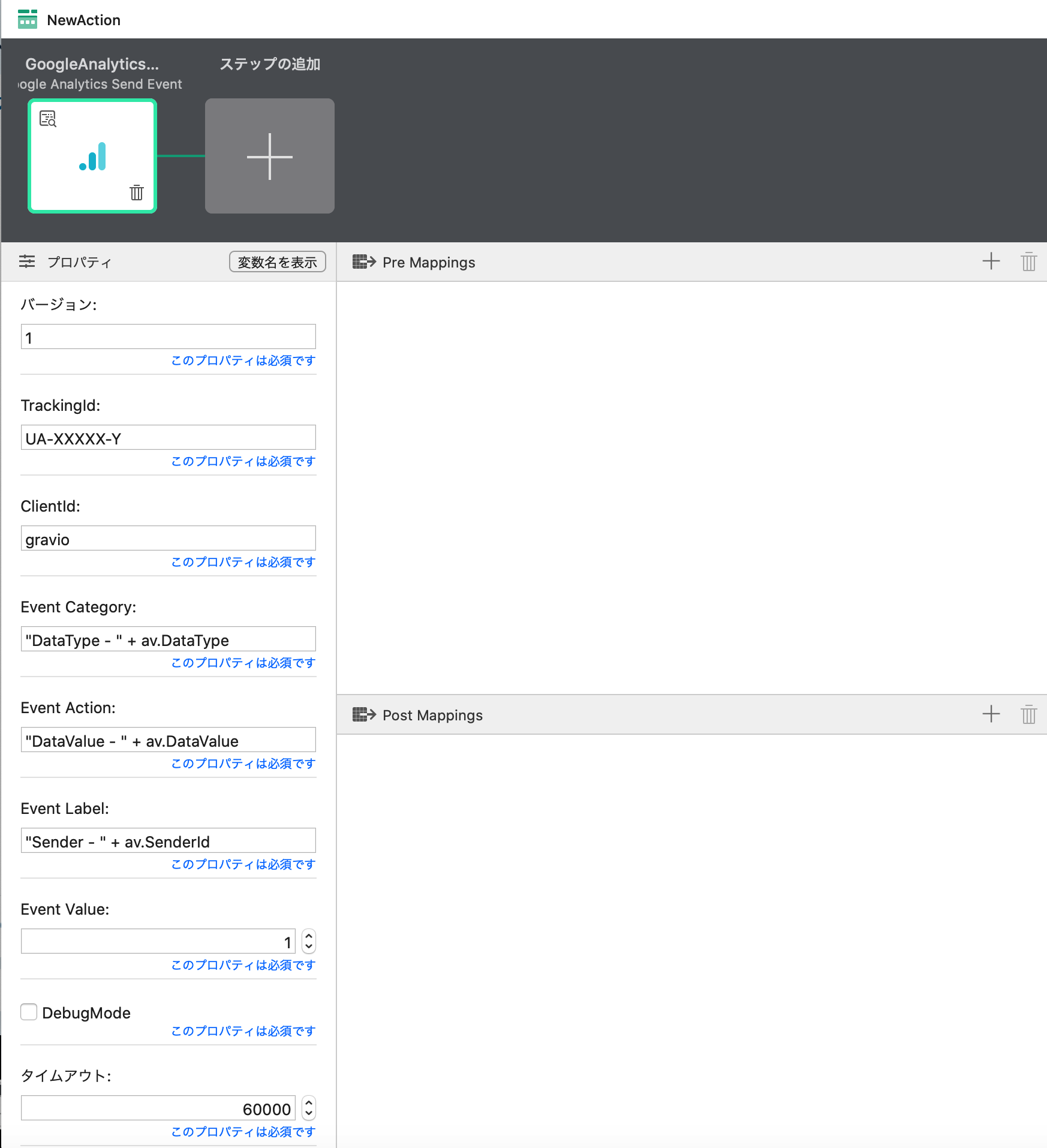Click the ClientId field containing gravio
Viewport: 1047px width, 1148px height.
168,538
